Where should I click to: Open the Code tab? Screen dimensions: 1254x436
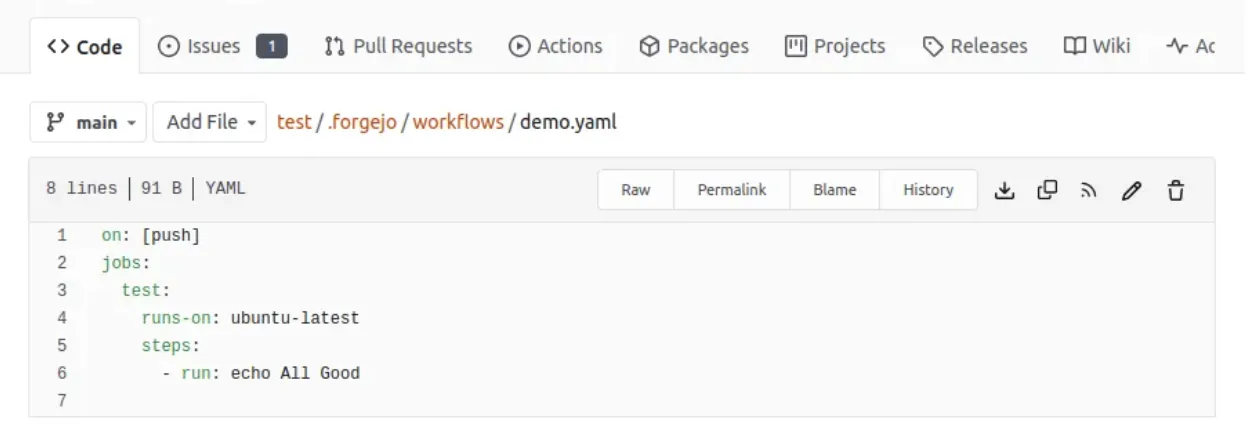85,46
